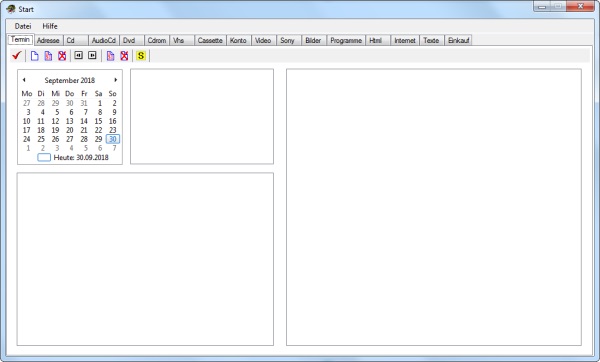Switch to the Programme tab

point(346,40)
